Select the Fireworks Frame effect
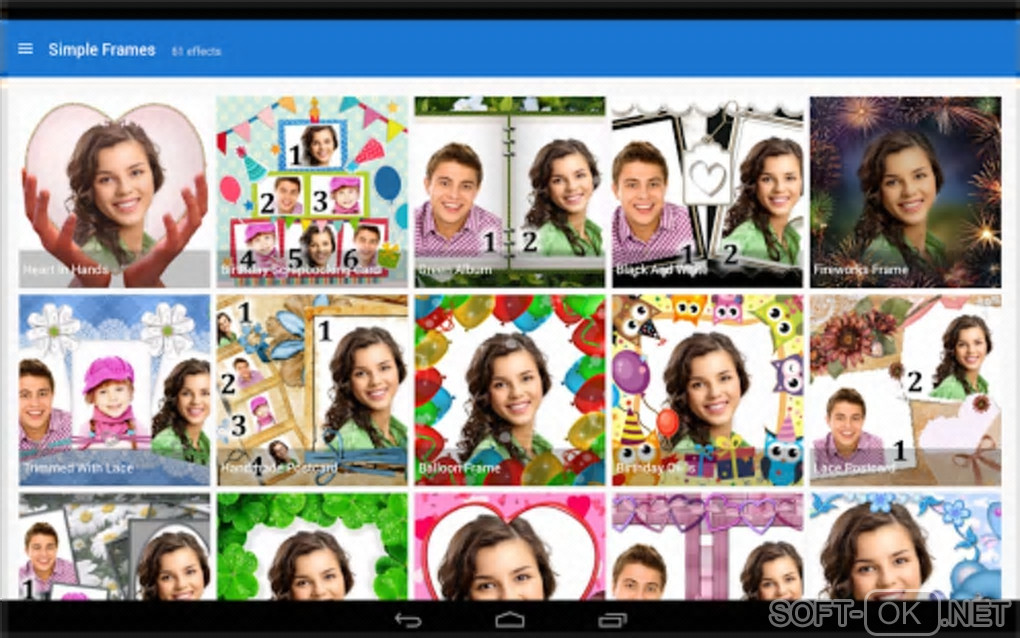 pyautogui.click(x=906, y=192)
